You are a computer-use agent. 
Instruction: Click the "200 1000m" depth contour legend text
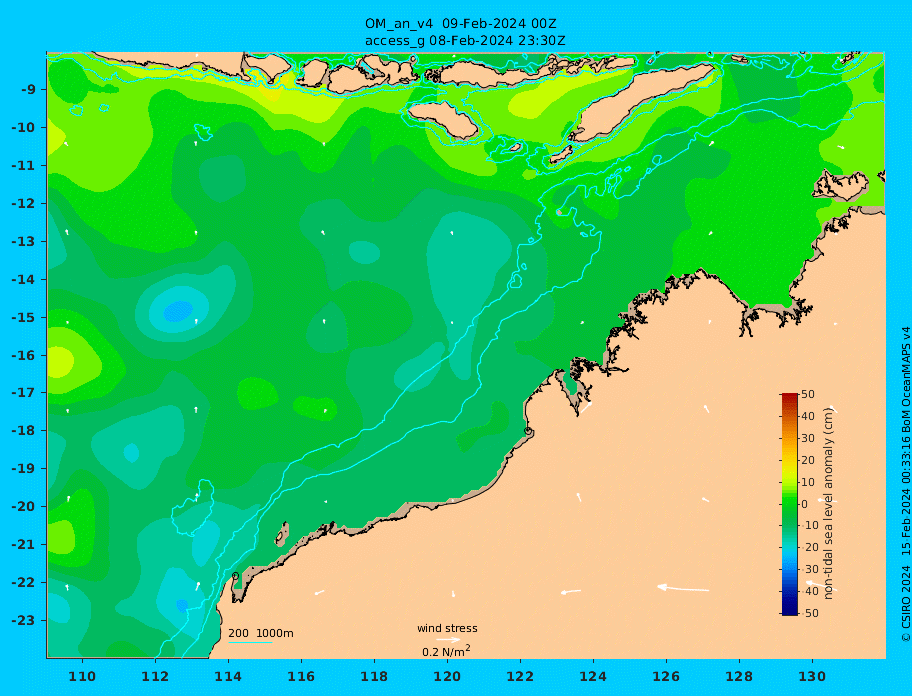click(x=261, y=633)
